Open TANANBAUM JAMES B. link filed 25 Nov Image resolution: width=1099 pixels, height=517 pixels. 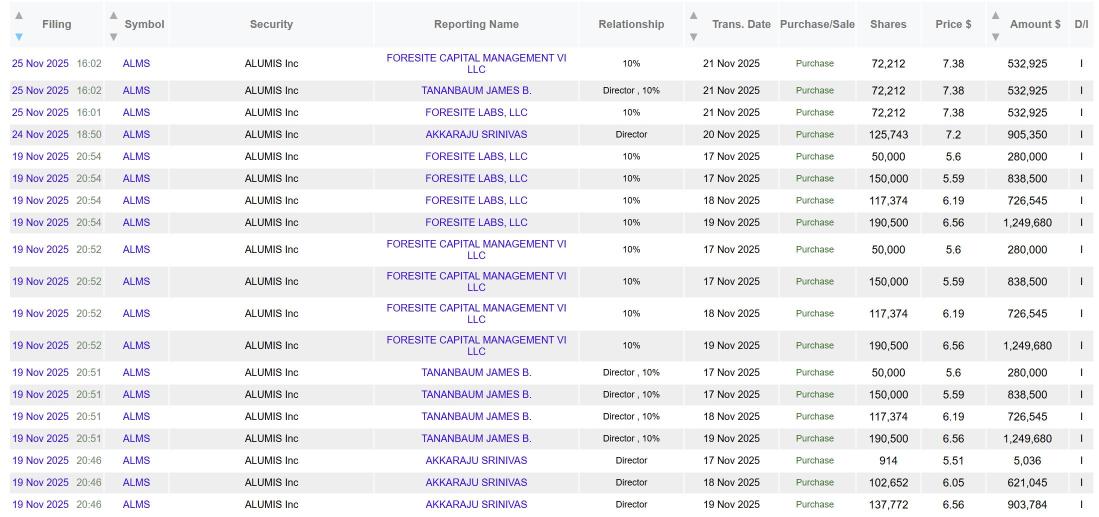click(x=477, y=90)
